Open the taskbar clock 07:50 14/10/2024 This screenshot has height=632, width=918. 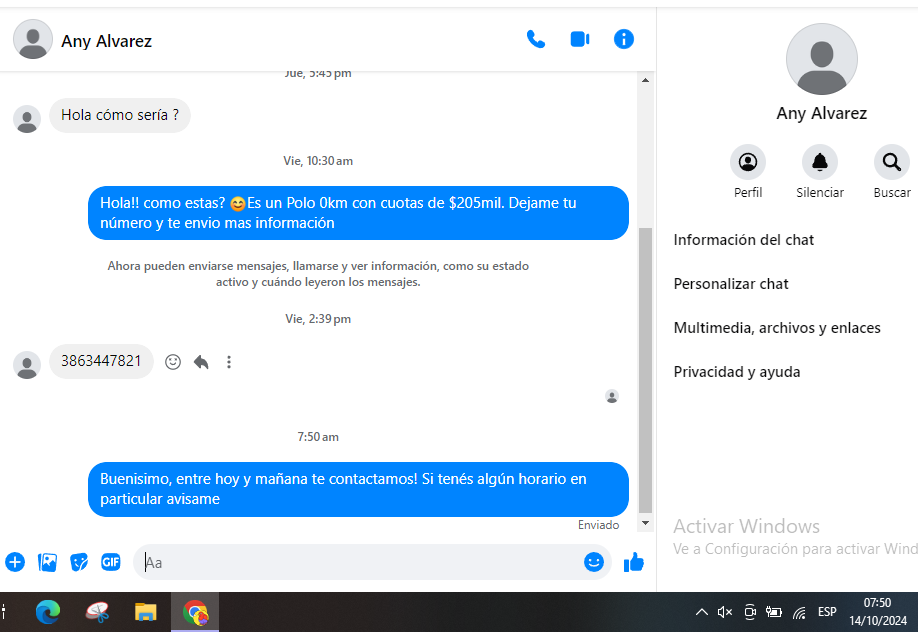pyautogui.click(x=877, y=612)
